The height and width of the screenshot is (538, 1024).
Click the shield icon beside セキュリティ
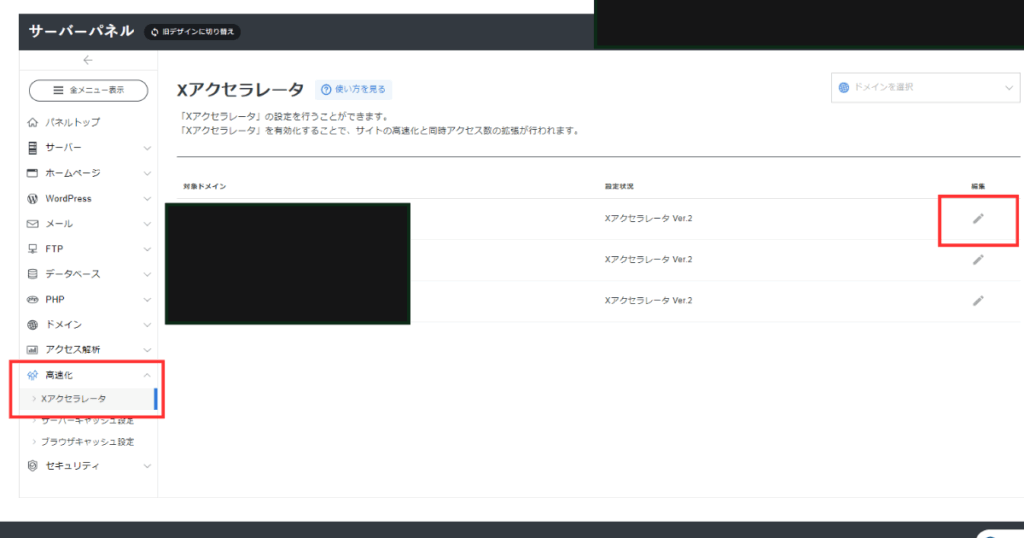click(x=33, y=466)
